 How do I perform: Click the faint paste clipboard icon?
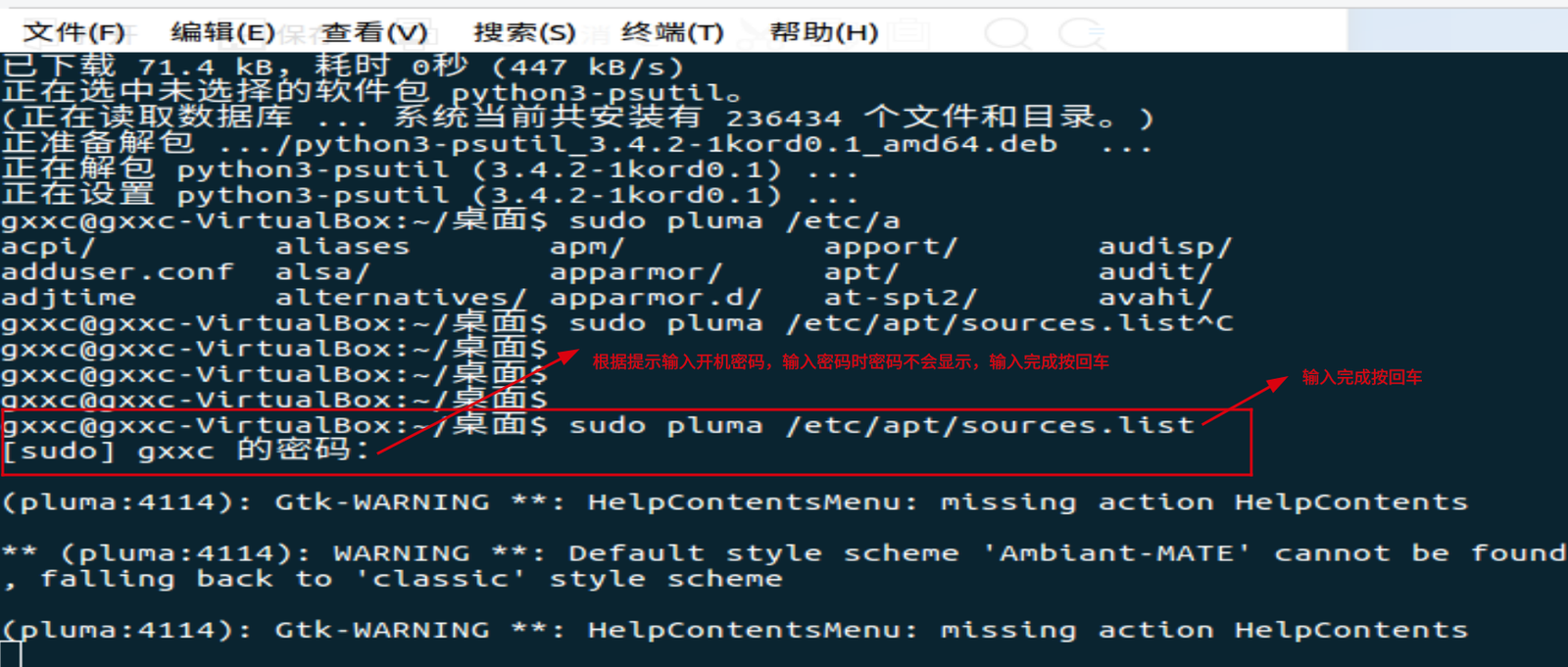[909, 33]
